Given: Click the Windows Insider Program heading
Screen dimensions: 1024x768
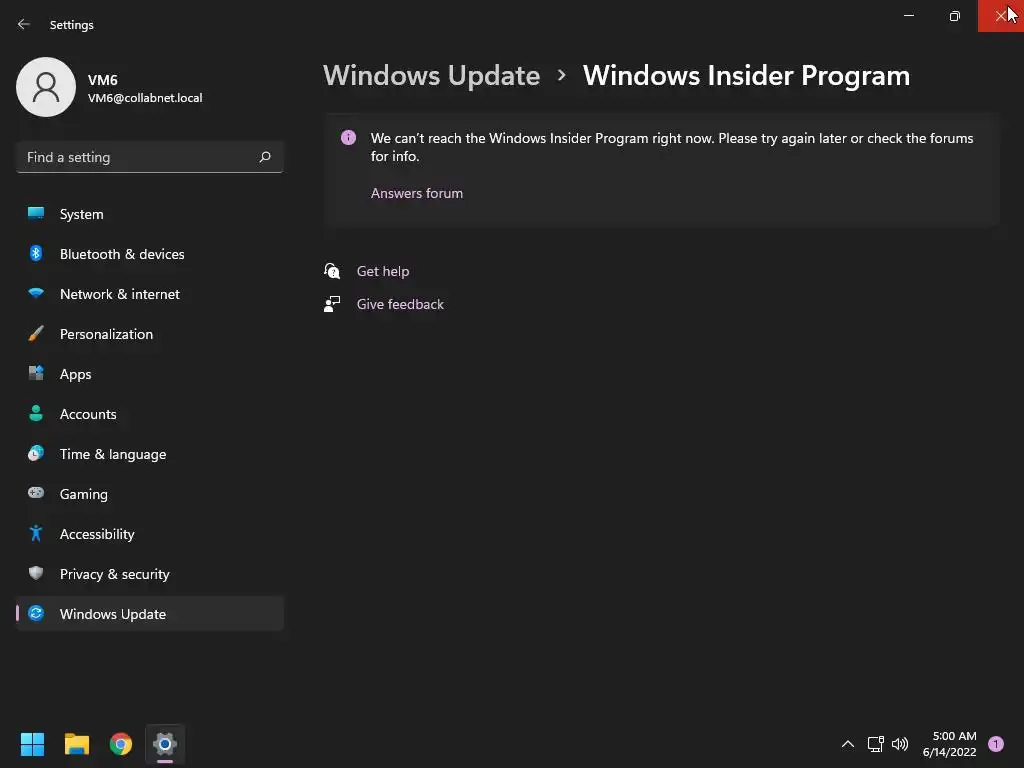Looking at the screenshot, I should pyautogui.click(x=746, y=76).
